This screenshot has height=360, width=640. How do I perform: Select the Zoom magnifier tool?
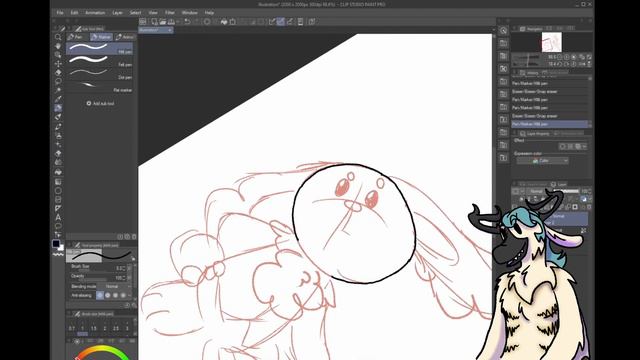58,37
